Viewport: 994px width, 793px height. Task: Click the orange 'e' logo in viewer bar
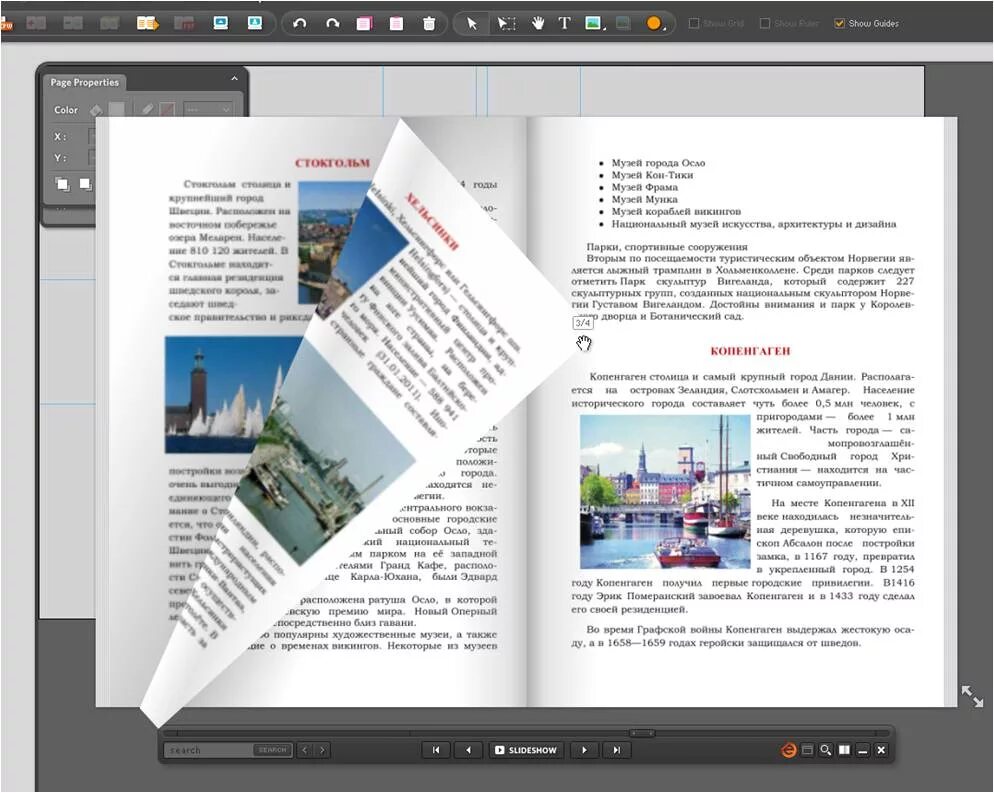(x=788, y=751)
